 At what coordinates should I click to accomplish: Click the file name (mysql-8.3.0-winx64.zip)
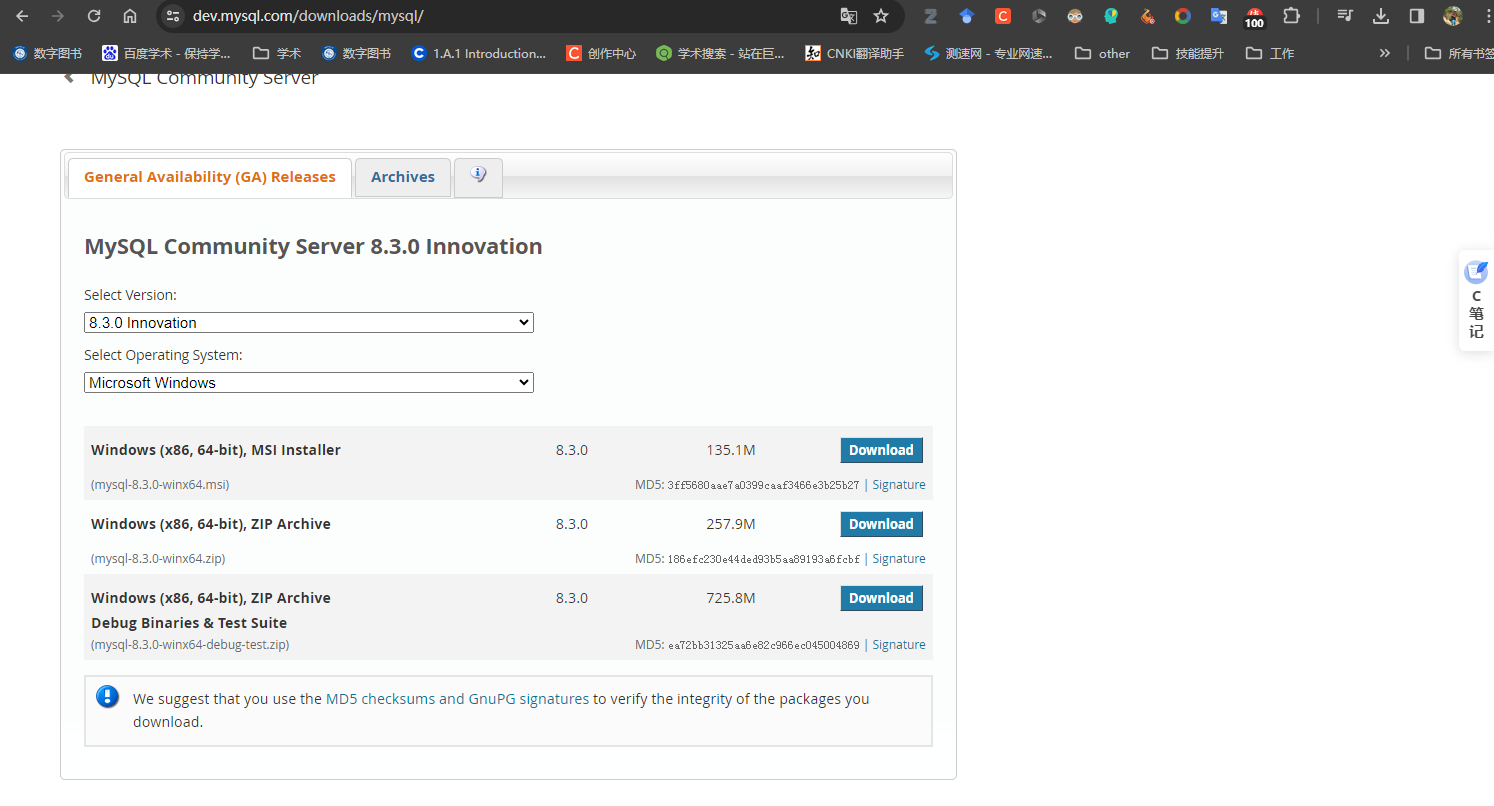point(158,559)
